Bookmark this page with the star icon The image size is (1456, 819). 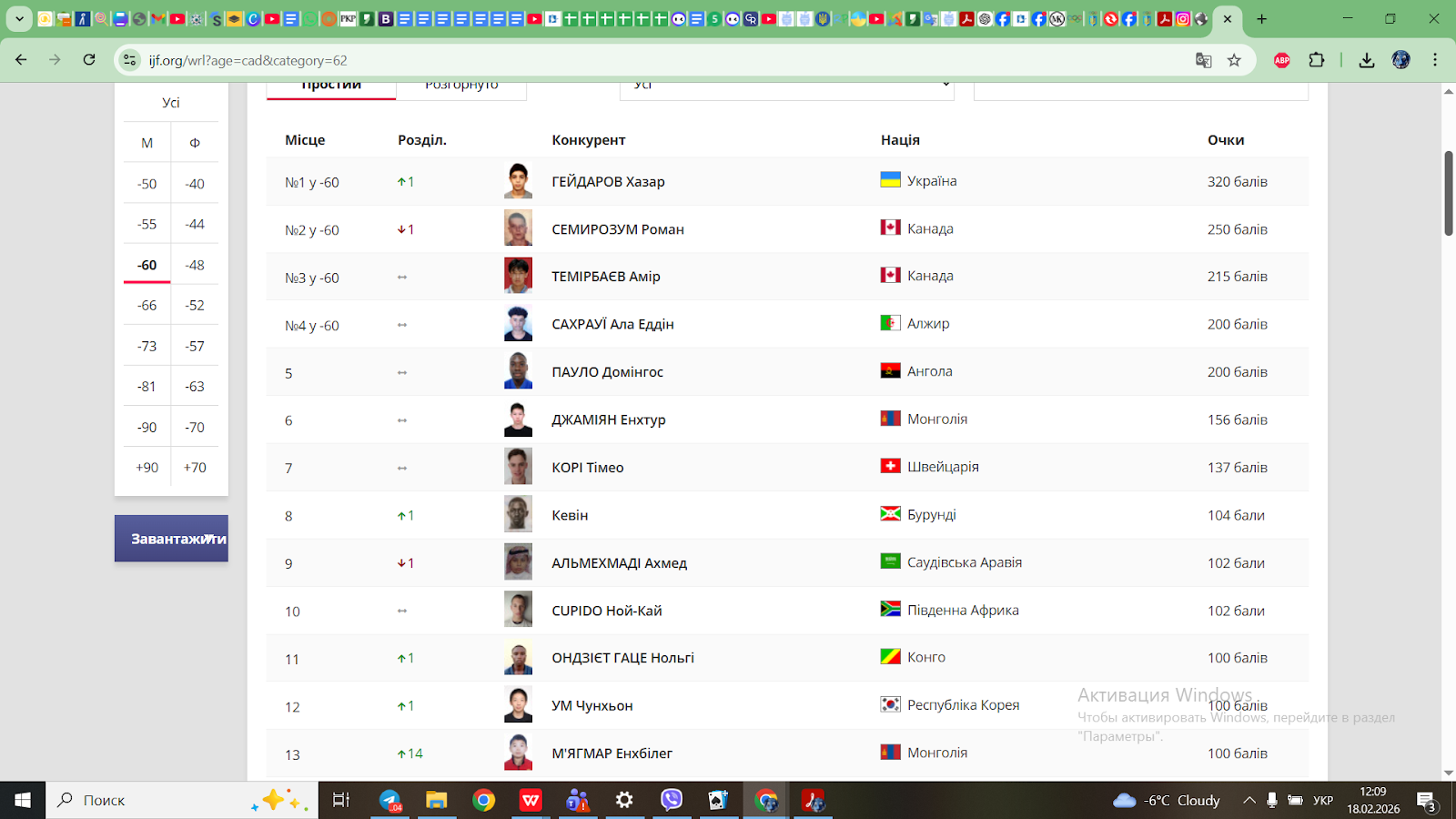click(1234, 60)
